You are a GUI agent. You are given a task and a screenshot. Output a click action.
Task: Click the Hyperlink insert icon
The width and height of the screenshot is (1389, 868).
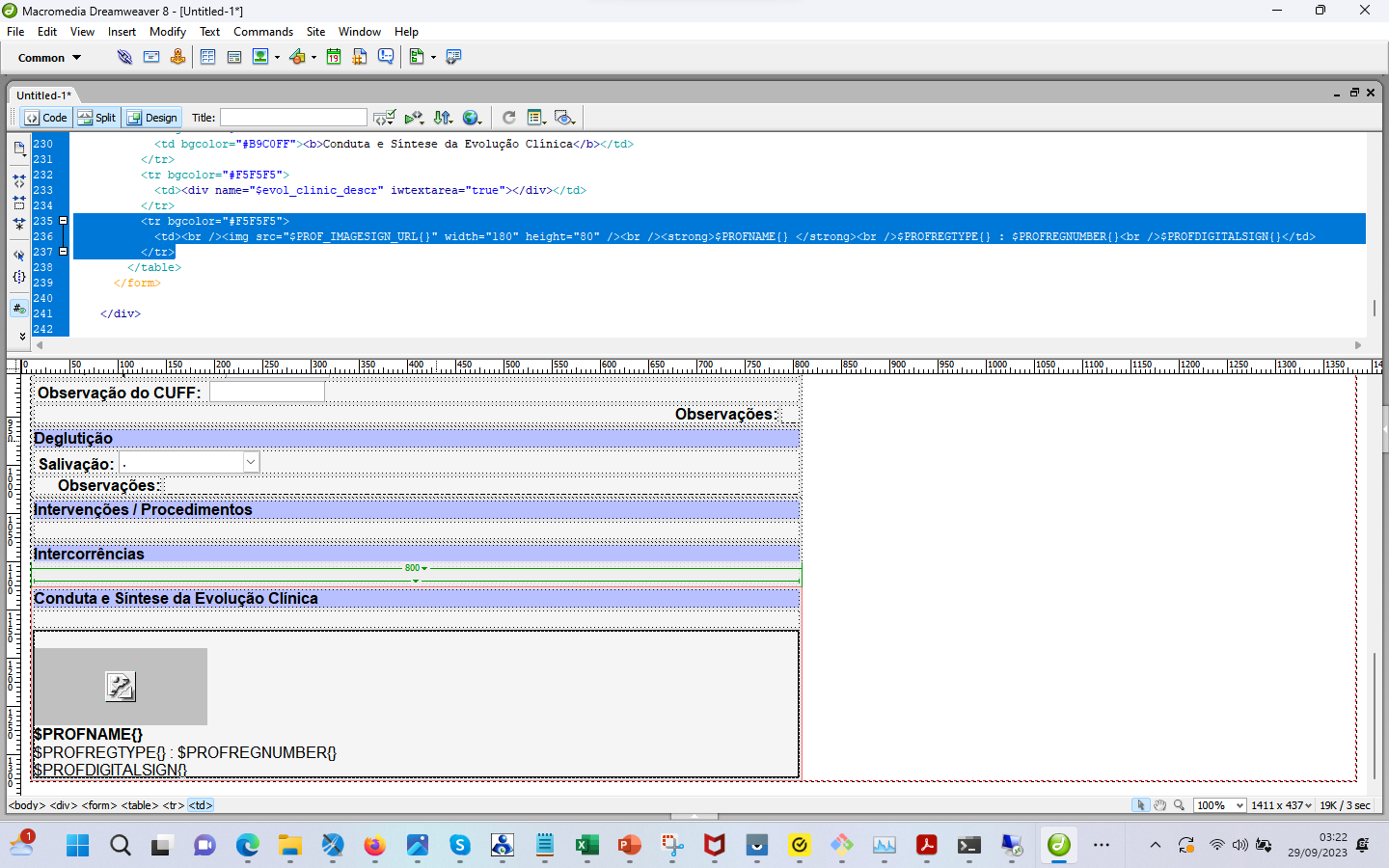pyautogui.click(x=124, y=57)
